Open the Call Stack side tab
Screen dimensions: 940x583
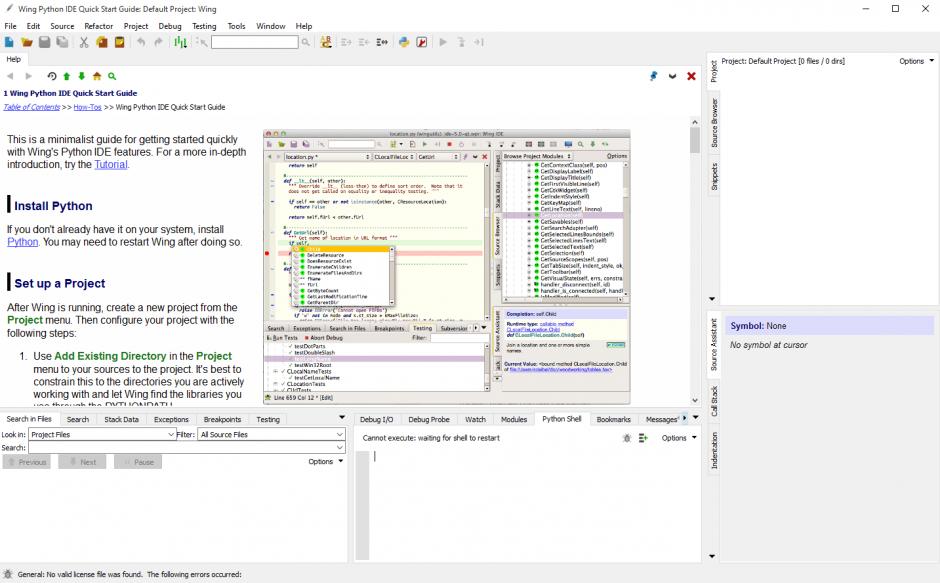[714, 401]
